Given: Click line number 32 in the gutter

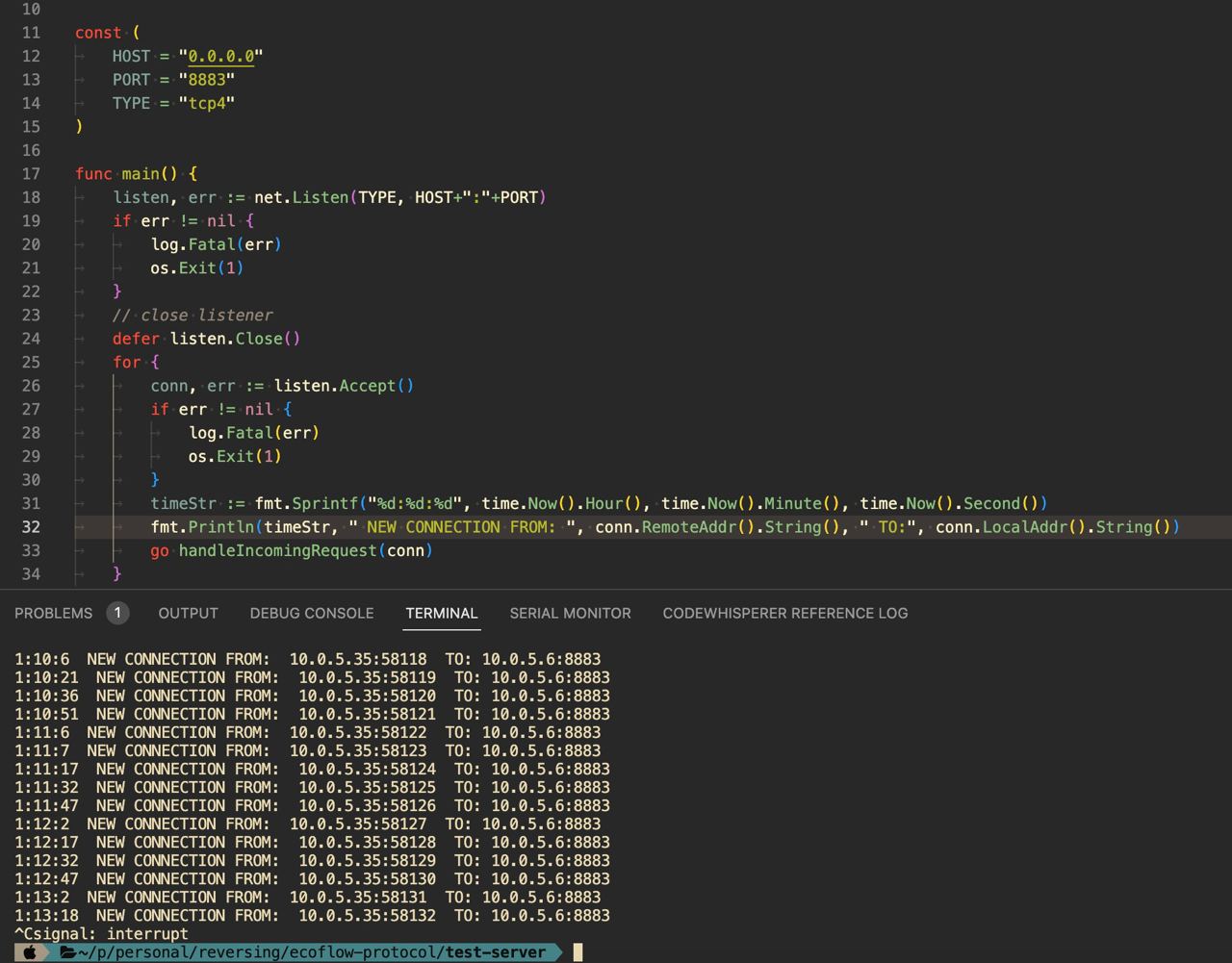Looking at the screenshot, I should 31,527.
